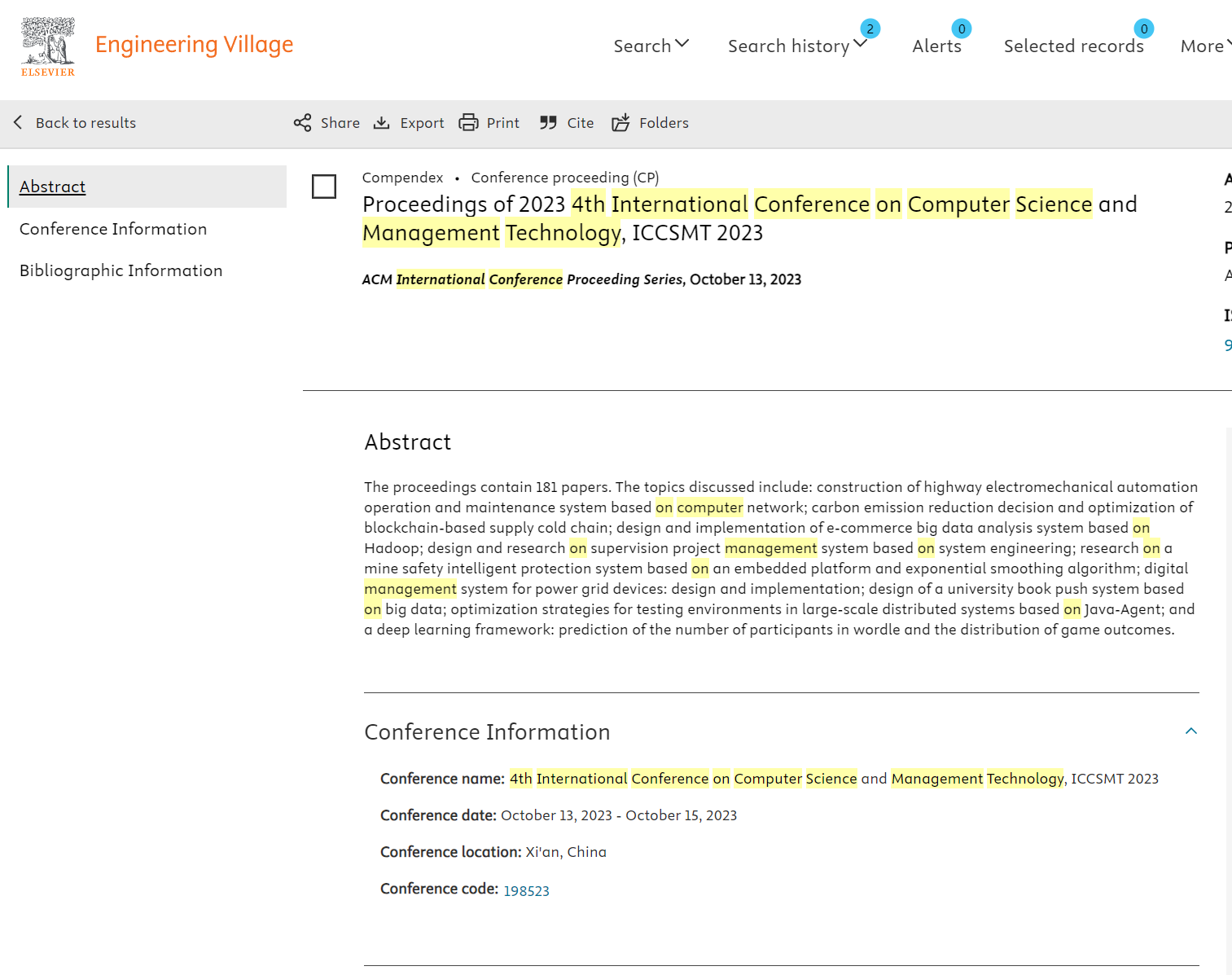Click the back arrow icon
This screenshot has width=1232, height=975.
pos(18,122)
